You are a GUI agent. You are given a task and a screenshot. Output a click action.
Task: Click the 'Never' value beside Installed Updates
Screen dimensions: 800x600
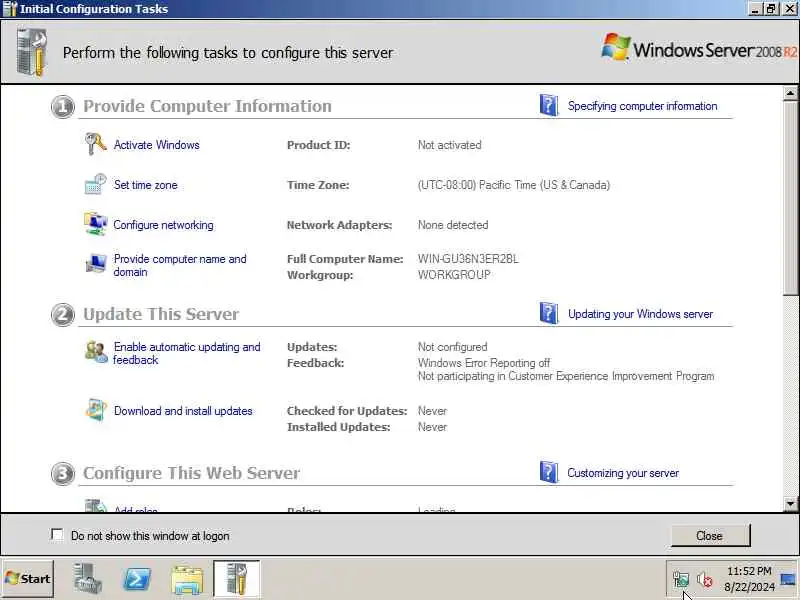click(432, 427)
